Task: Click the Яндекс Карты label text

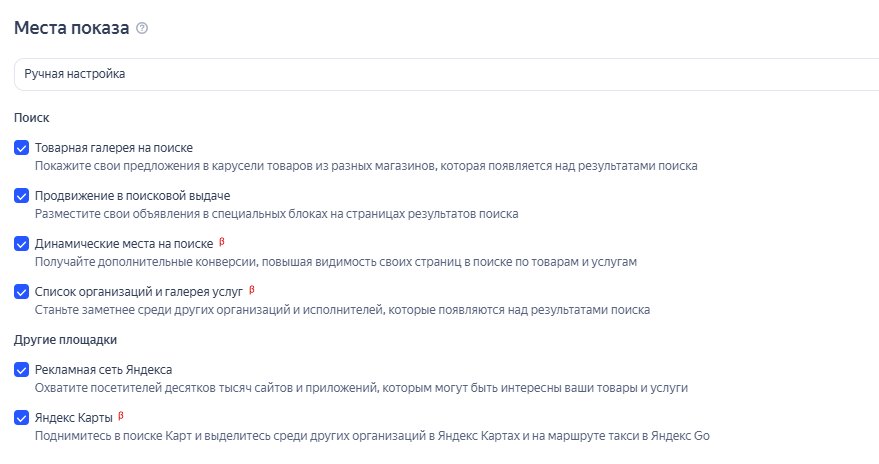Action: click(x=73, y=418)
